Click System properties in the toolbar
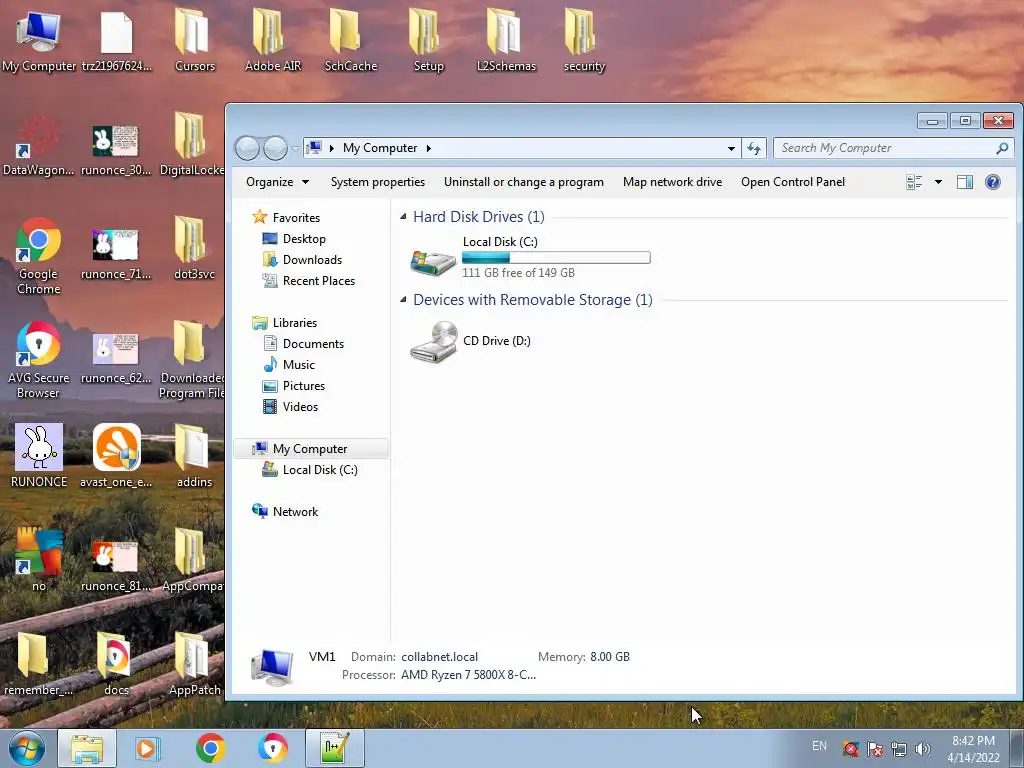Viewport: 1024px width, 768px height. 377,182
